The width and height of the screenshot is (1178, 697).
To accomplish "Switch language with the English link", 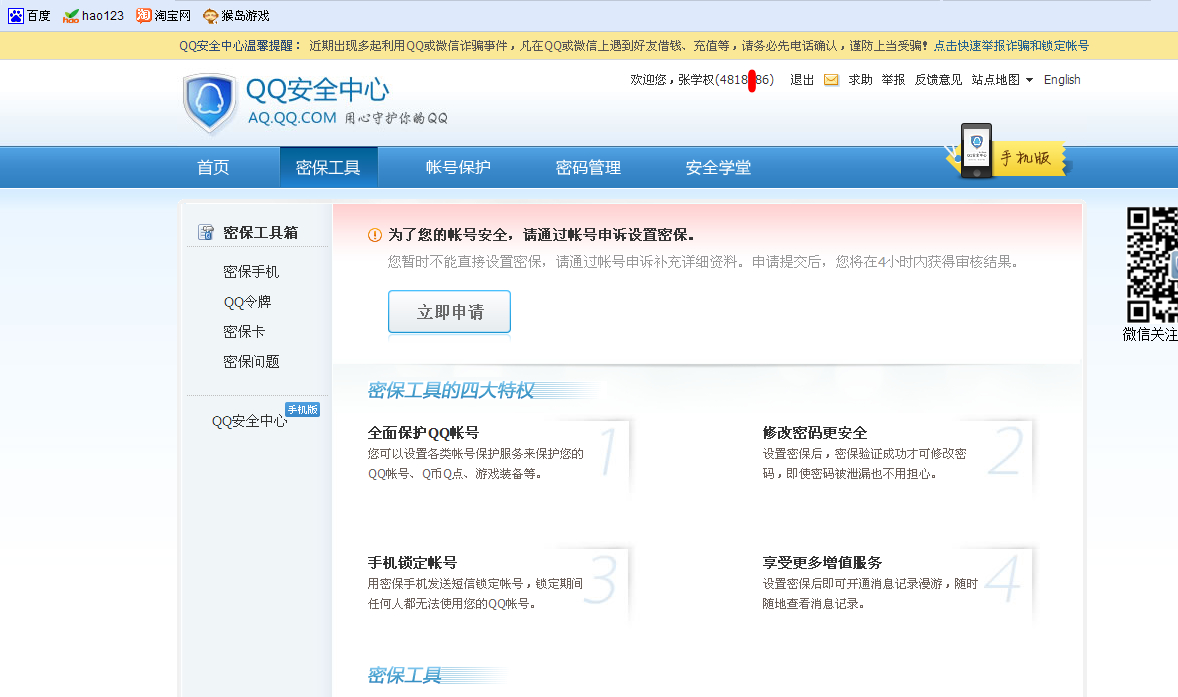I will click(1062, 80).
